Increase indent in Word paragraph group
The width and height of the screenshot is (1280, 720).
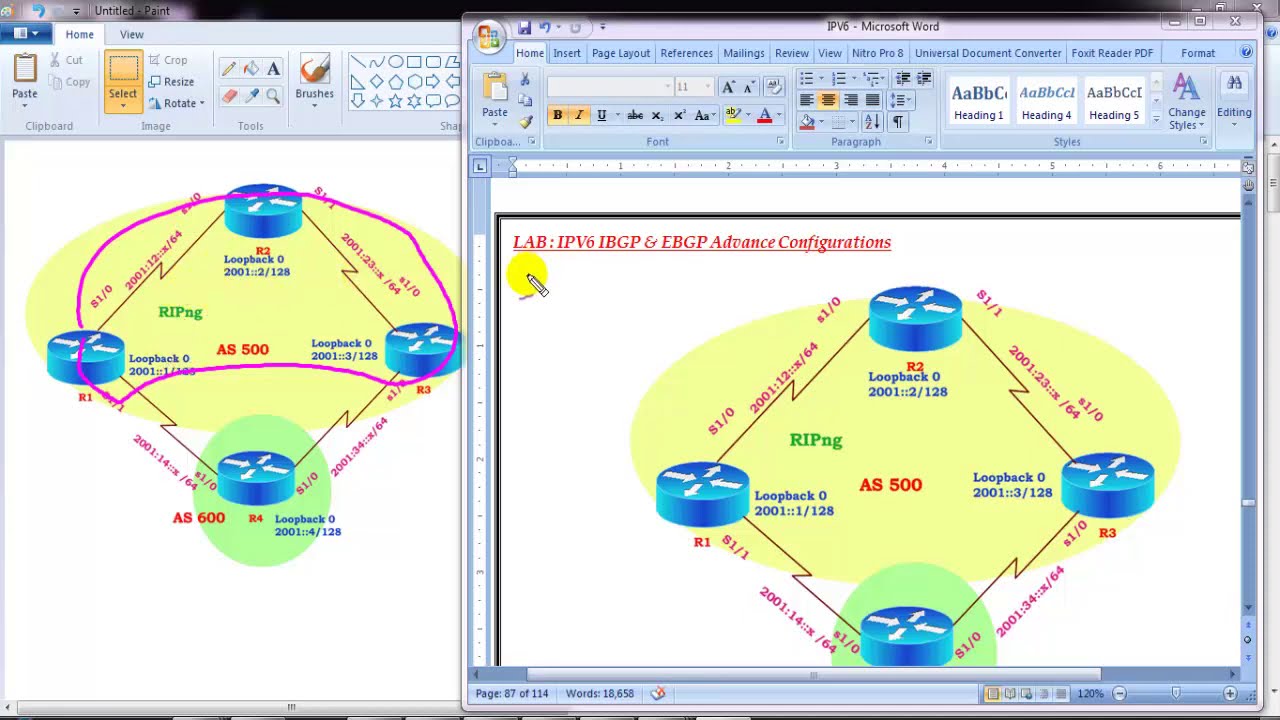coord(924,79)
